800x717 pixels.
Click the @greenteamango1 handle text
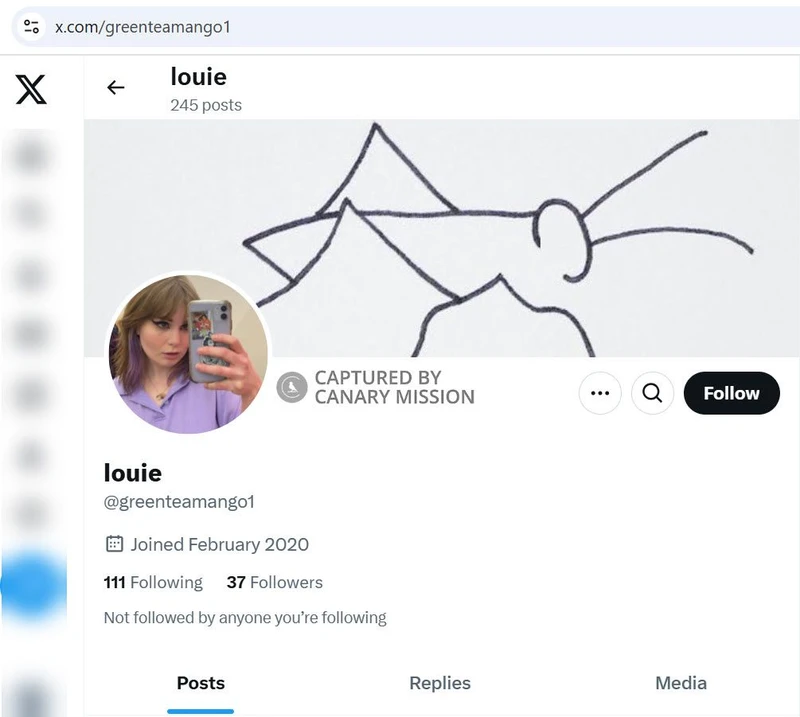point(179,502)
